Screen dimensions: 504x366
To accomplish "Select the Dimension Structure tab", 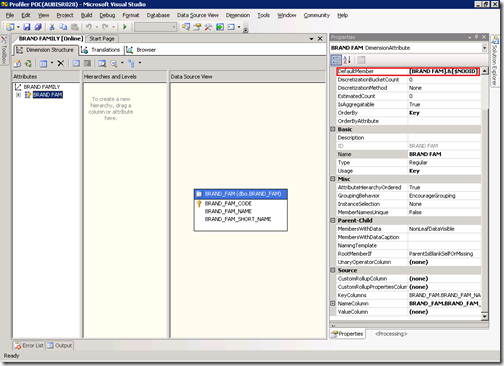I will click(45, 50).
